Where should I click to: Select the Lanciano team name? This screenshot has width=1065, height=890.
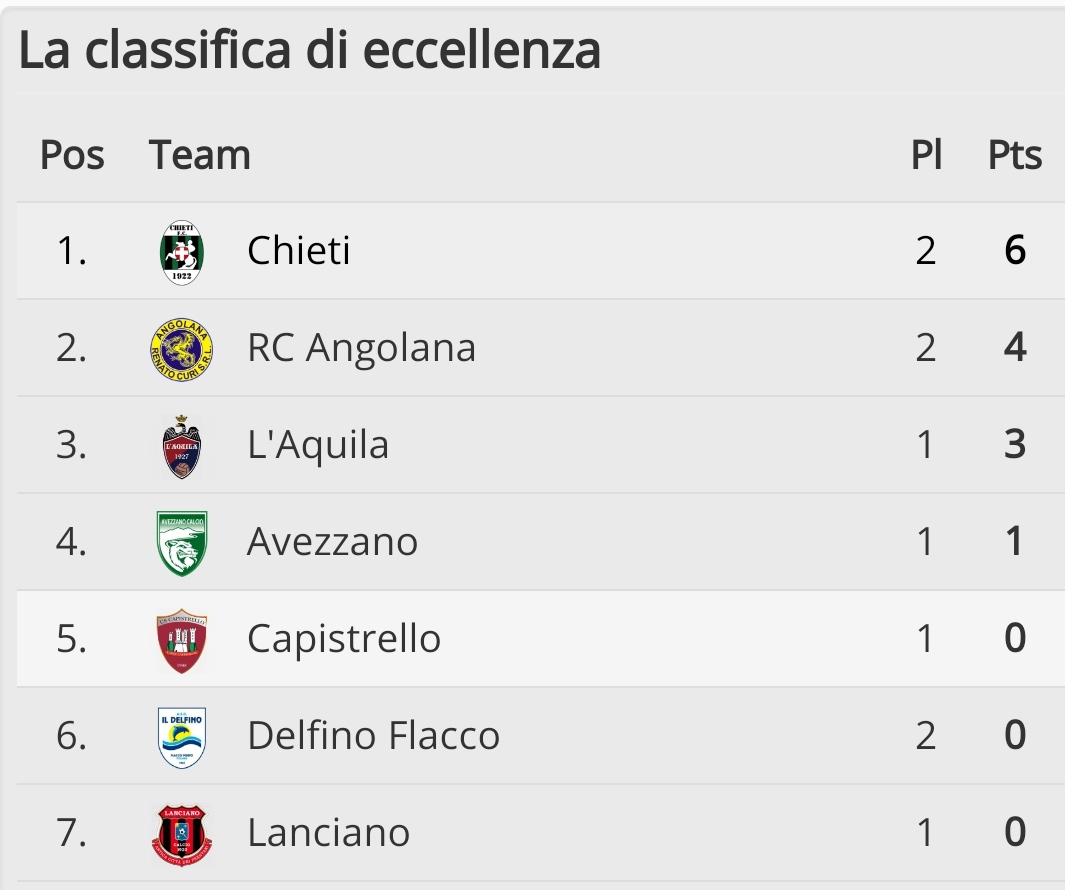pos(329,832)
